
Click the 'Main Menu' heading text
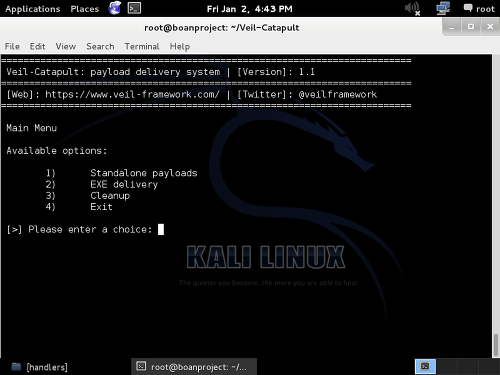tap(31, 128)
